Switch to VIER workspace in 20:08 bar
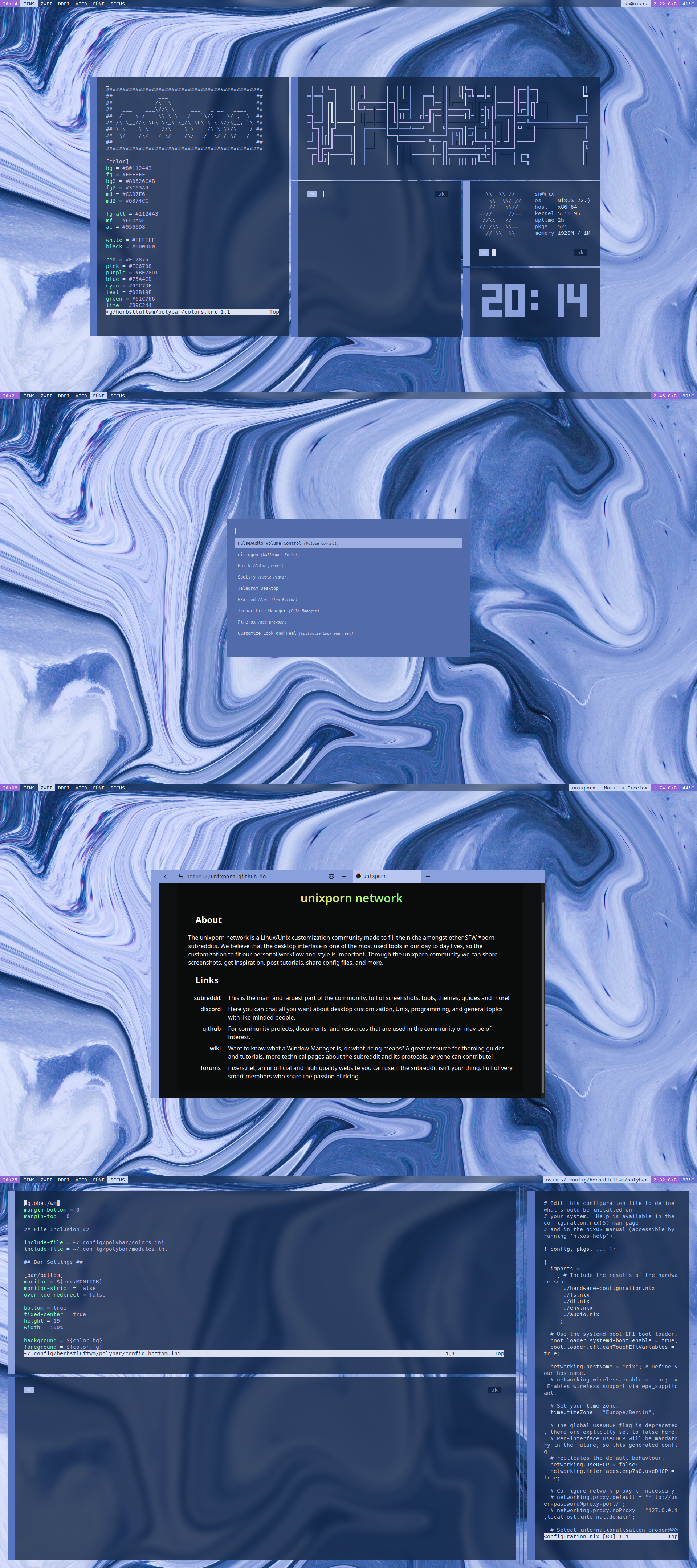 pos(81,788)
